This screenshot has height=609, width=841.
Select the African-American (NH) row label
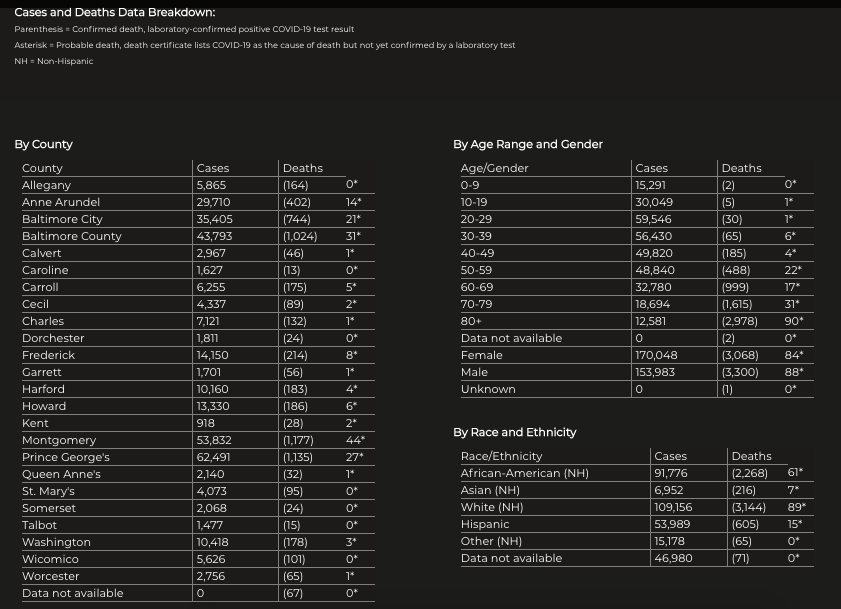tap(524, 473)
